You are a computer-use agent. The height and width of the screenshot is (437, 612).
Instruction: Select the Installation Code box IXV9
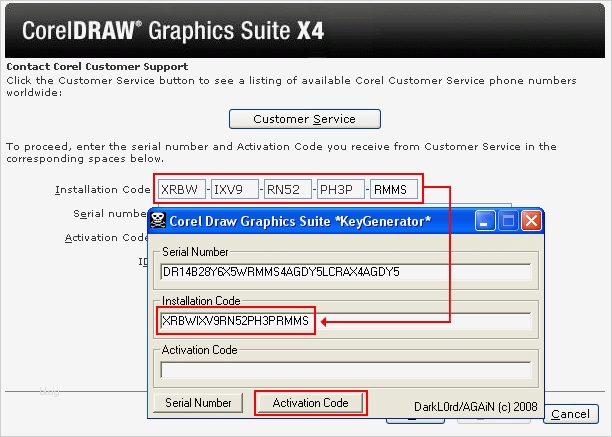point(235,189)
